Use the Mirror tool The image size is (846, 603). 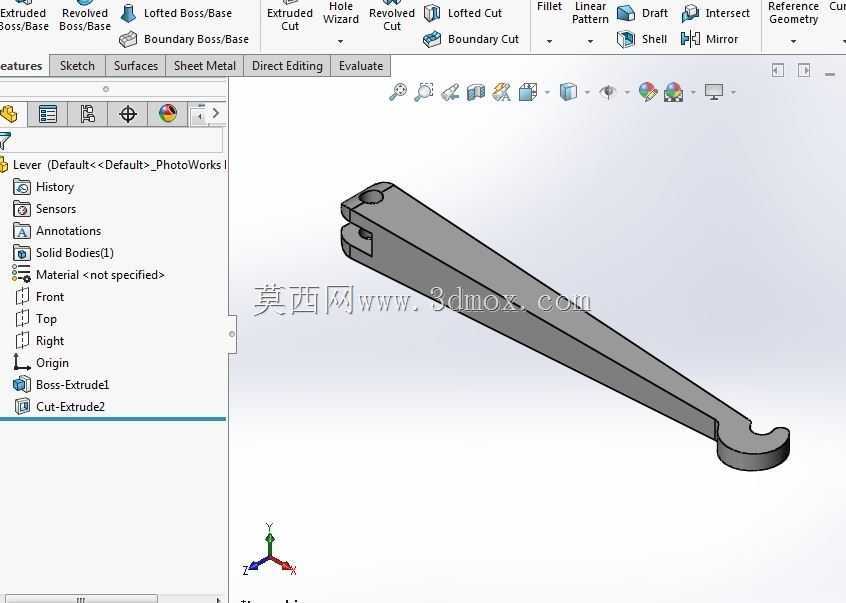click(709, 39)
